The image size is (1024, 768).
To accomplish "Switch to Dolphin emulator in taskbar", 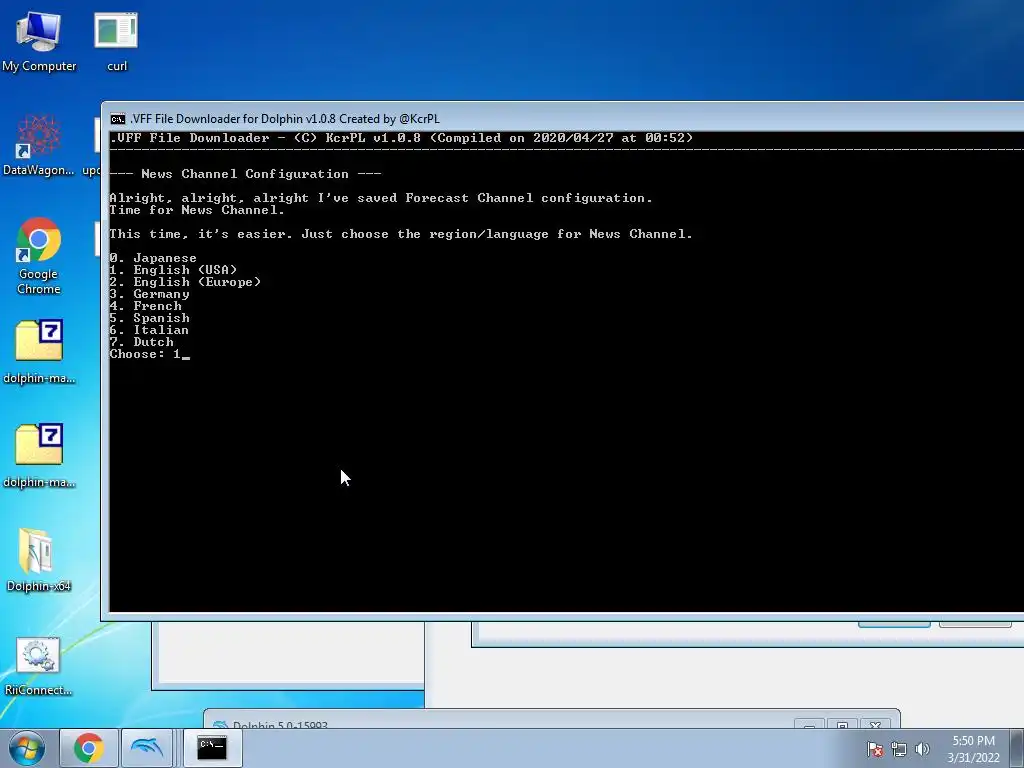I will 147,748.
